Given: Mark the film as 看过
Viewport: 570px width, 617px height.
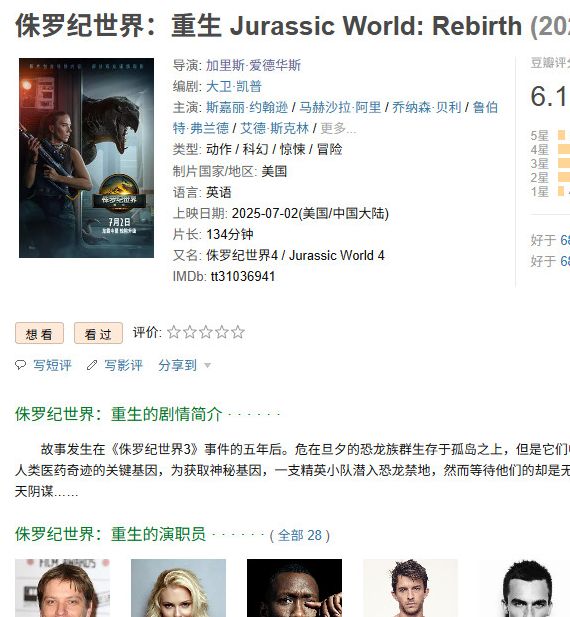Looking at the screenshot, I should pyautogui.click(x=98, y=333).
